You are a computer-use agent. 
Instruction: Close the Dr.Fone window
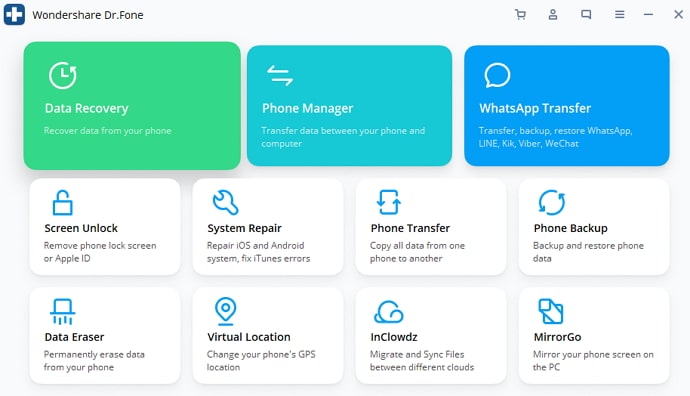679,15
